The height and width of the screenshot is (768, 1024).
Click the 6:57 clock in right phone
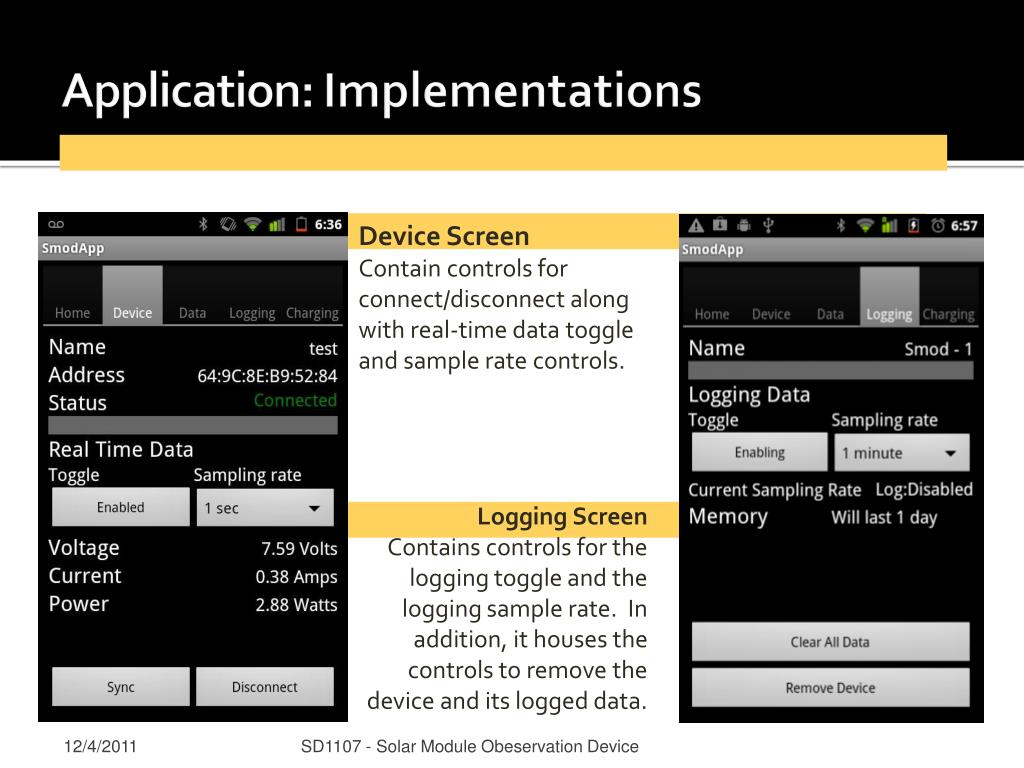tap(964, 226)
